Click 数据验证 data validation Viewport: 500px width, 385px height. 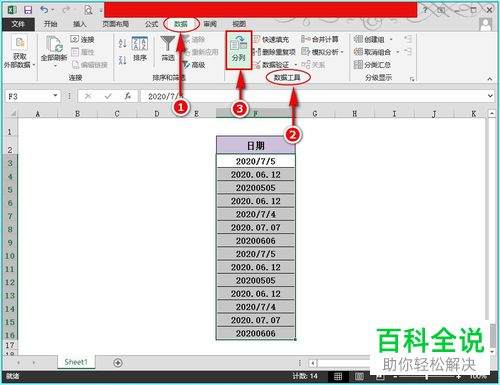(272, 65)
